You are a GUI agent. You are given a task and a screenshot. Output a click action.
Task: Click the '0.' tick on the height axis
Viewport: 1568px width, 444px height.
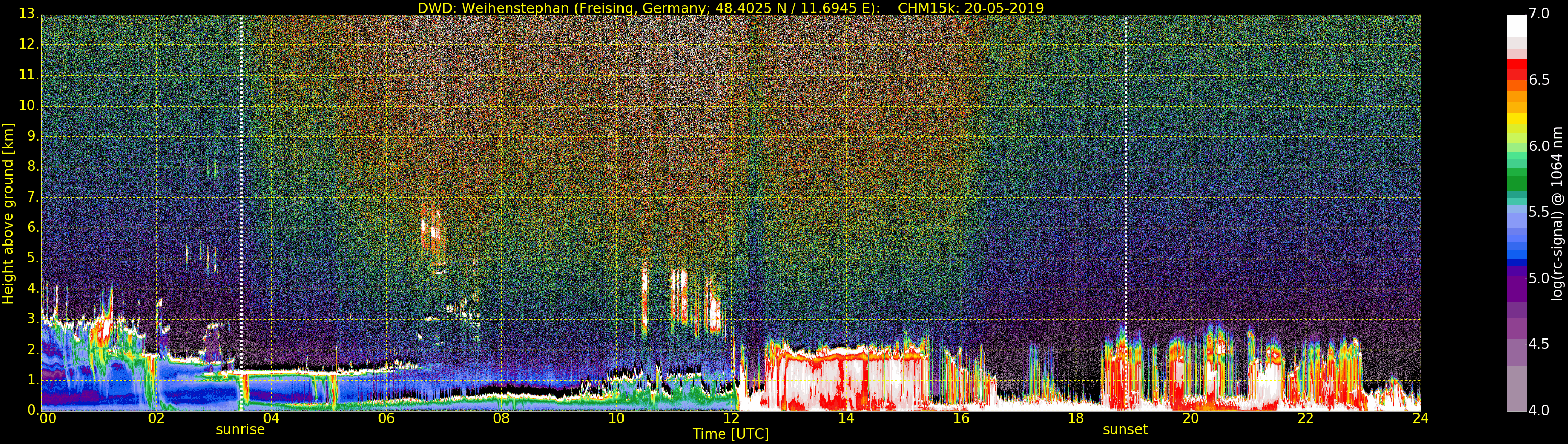coord(32,410)
